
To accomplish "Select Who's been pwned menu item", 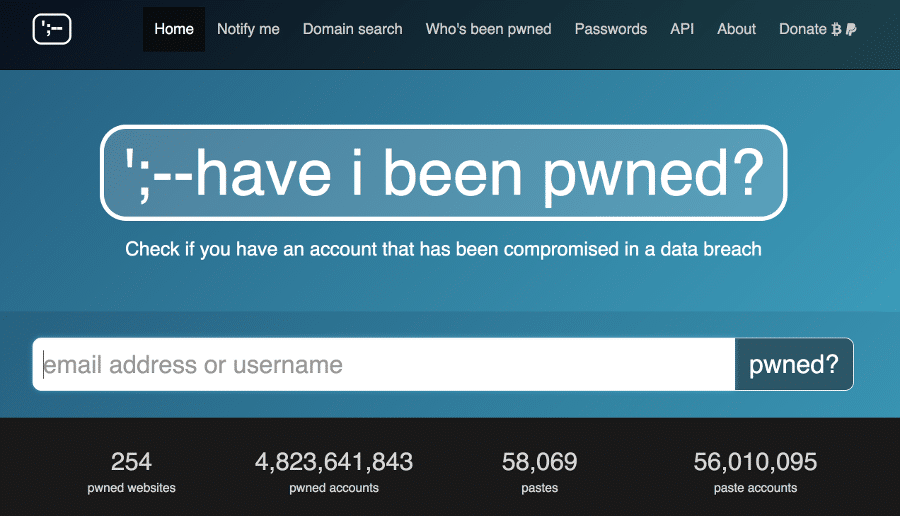I will [x=488, y=29].
